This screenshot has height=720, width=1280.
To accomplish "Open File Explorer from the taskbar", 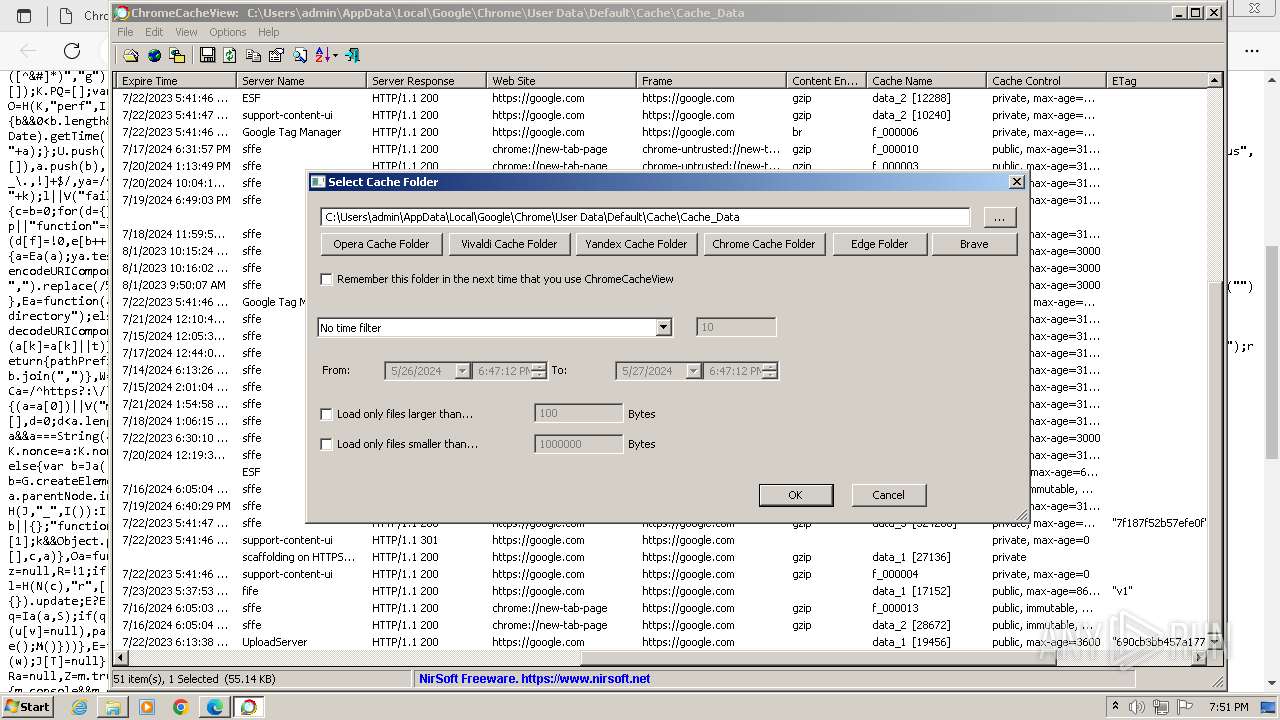I will pos(113,707).
